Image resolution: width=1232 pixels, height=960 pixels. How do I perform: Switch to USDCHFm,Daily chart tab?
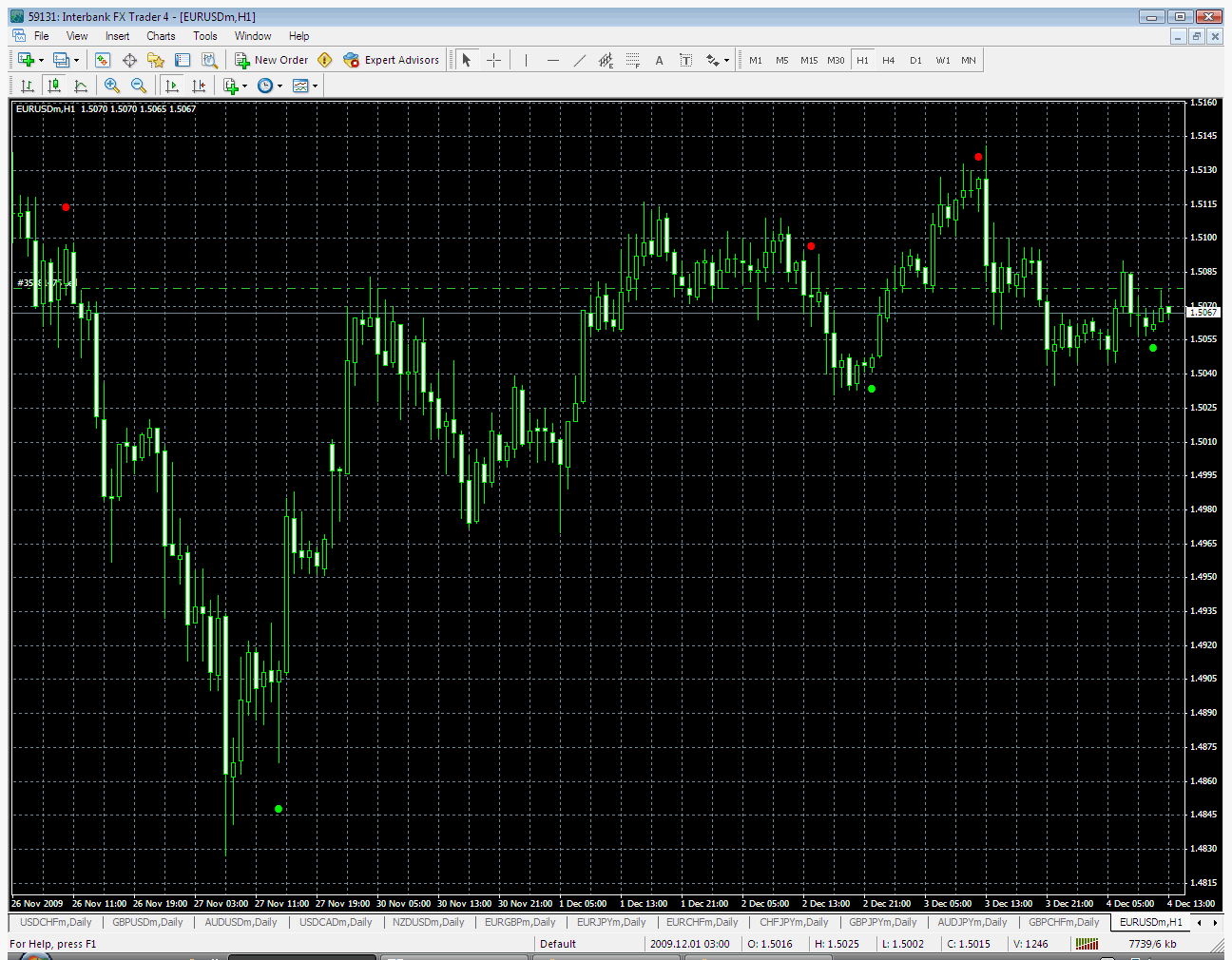pyautogui.click(x=56, y=922)
